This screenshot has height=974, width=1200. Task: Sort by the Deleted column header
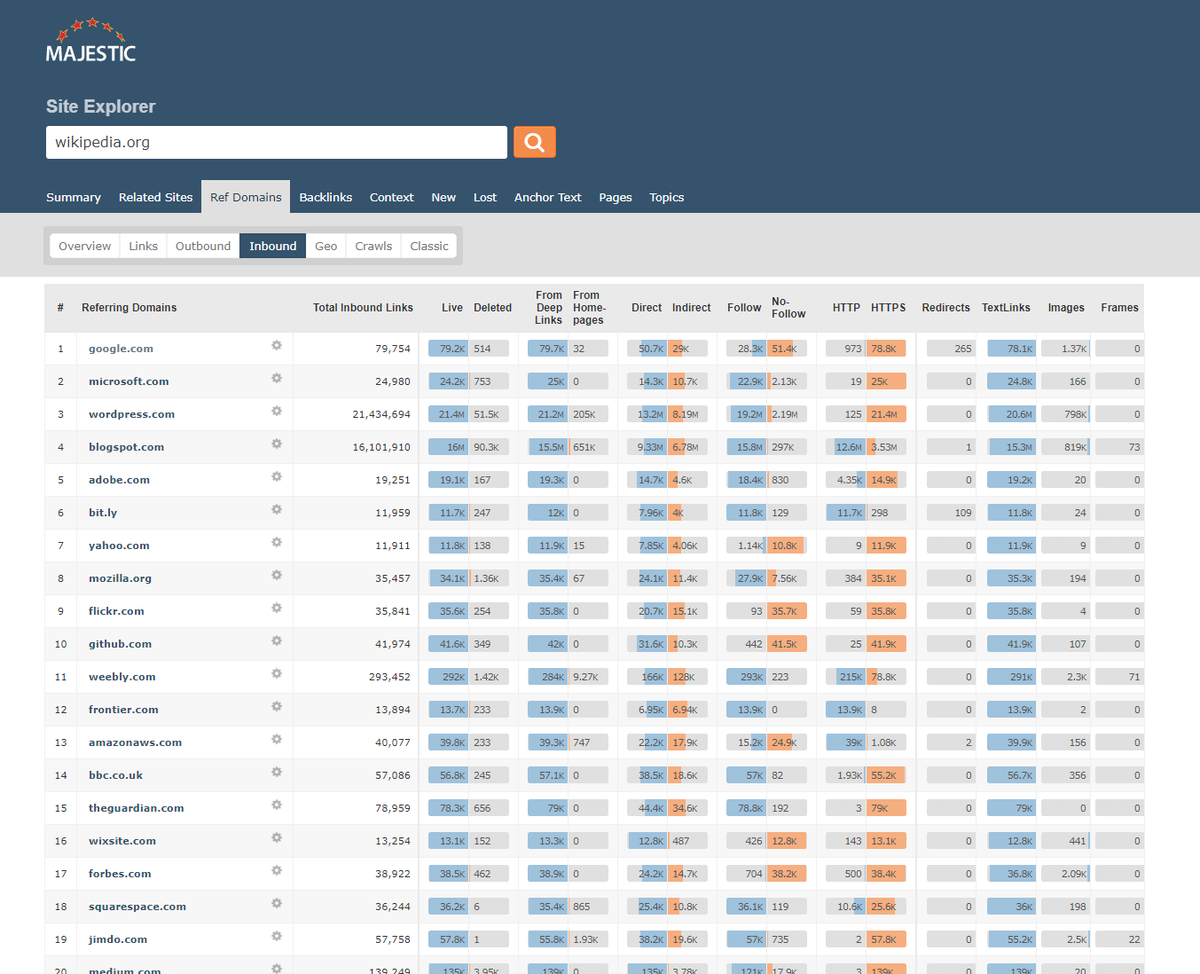point(492,308)
